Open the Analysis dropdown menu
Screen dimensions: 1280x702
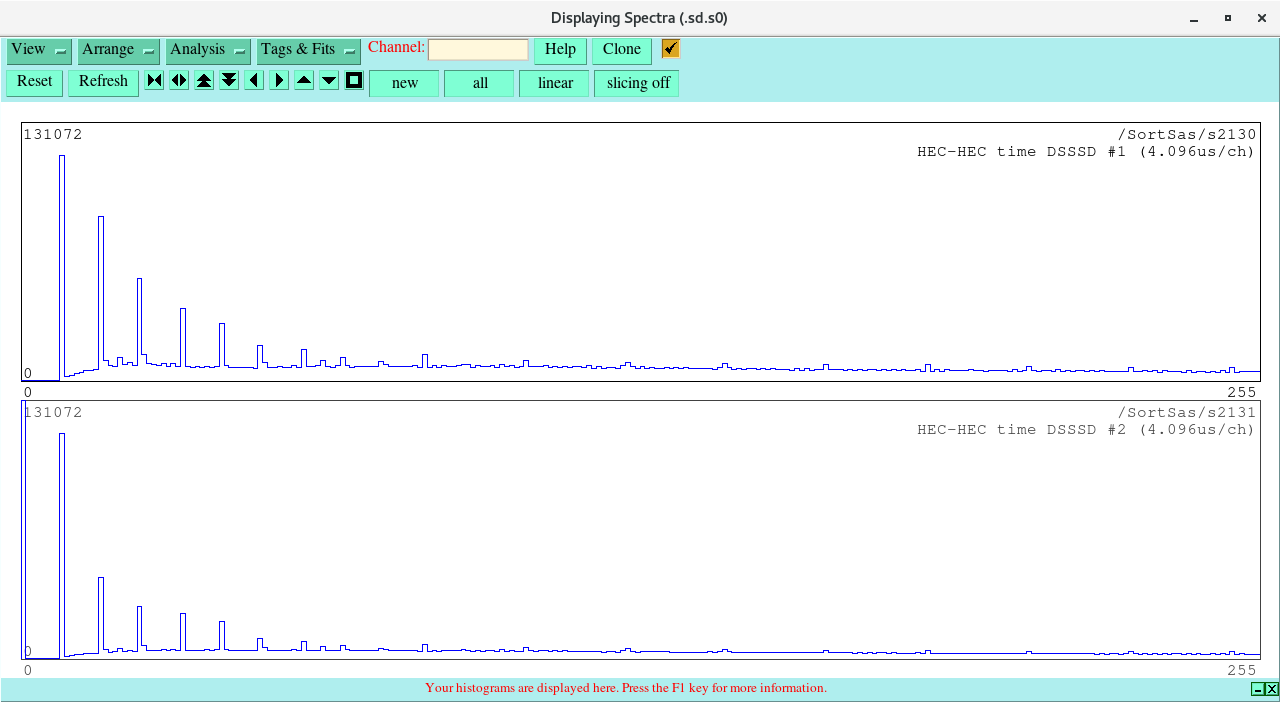click(x=208, y=50)
